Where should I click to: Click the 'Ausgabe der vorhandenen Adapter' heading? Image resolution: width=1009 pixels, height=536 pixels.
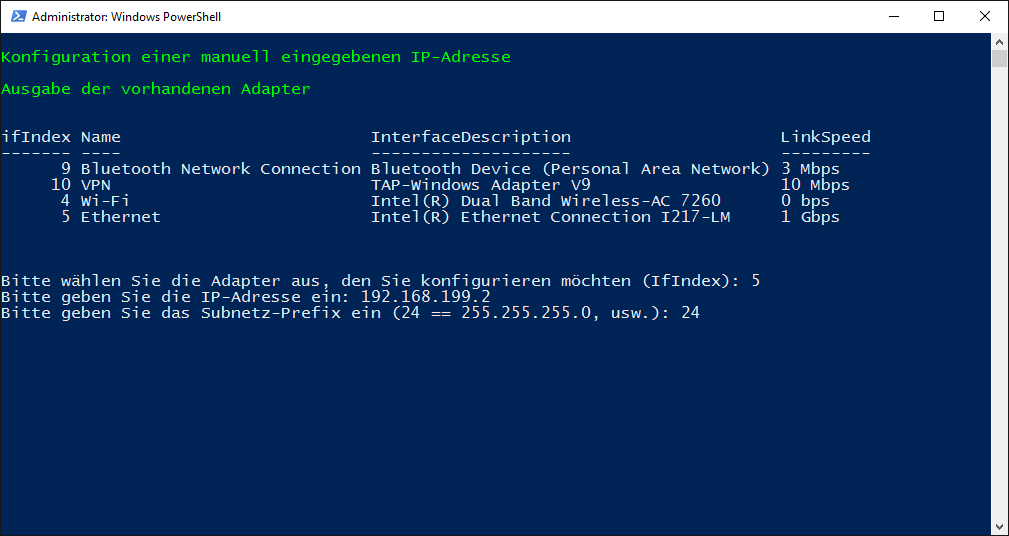point(156,89)
